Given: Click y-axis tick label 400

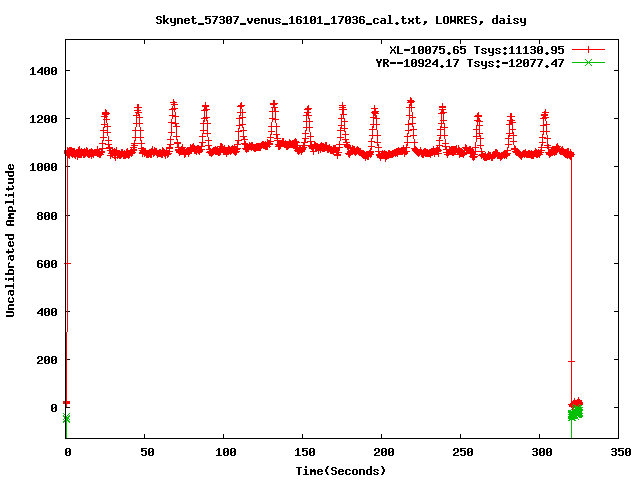Looking at the screenshot, I should coord(47,312).
